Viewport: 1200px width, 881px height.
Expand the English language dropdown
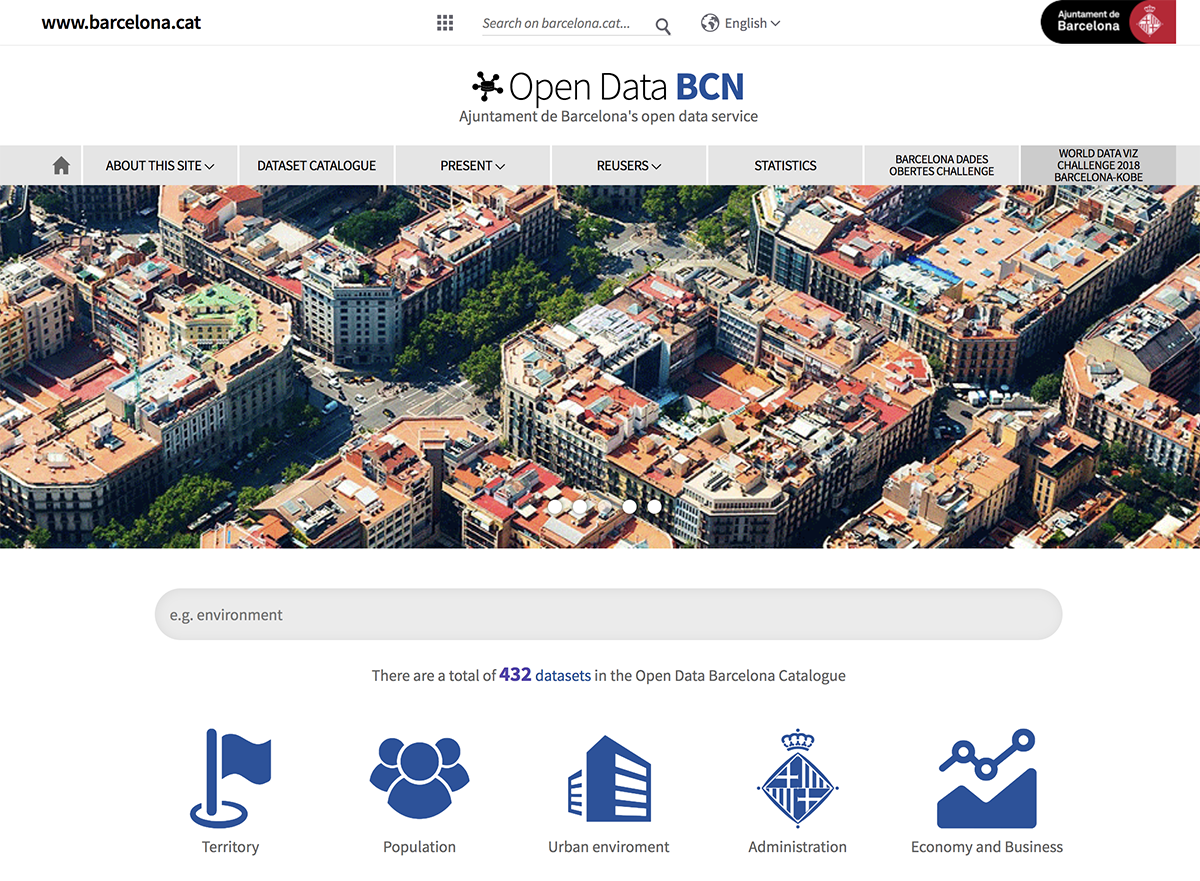click(x=741, y=23)
